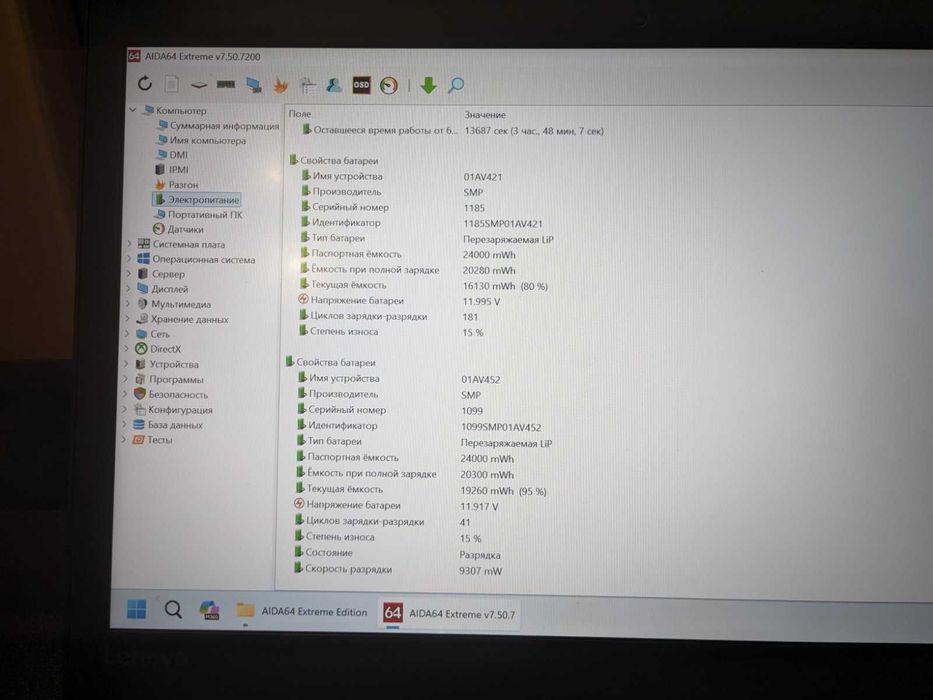Screen dimensions: 933x700
Task: Open the OSD panel icon
Action: coord(361,85)
